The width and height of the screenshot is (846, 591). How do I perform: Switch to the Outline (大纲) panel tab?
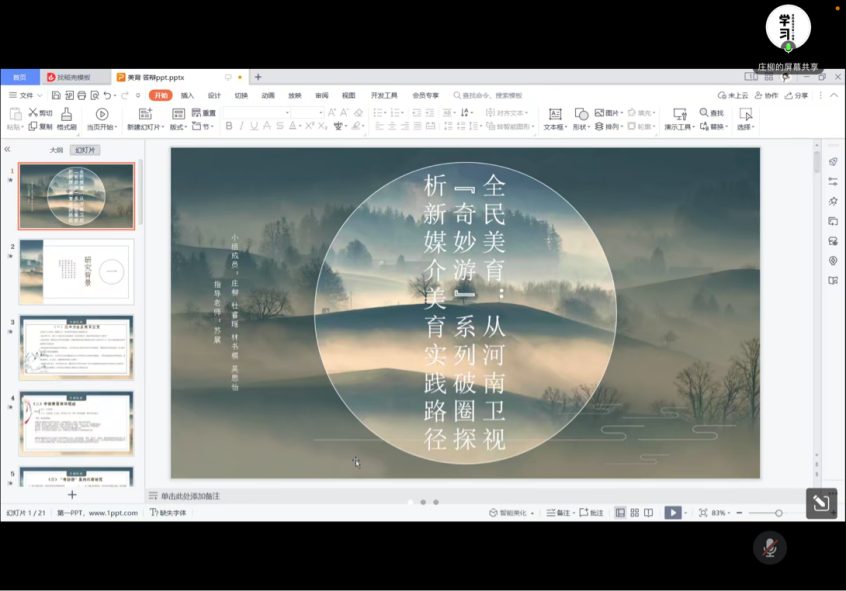(x=57, y=150)
